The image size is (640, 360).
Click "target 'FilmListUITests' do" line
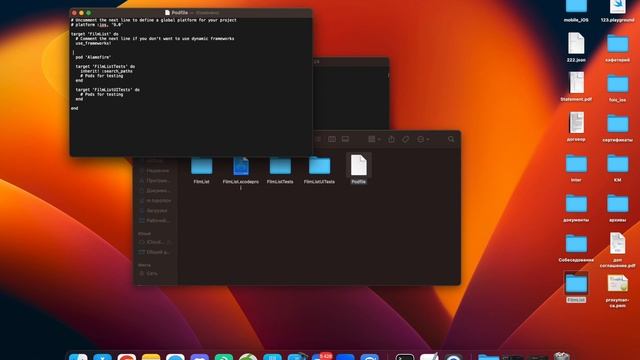107,90
